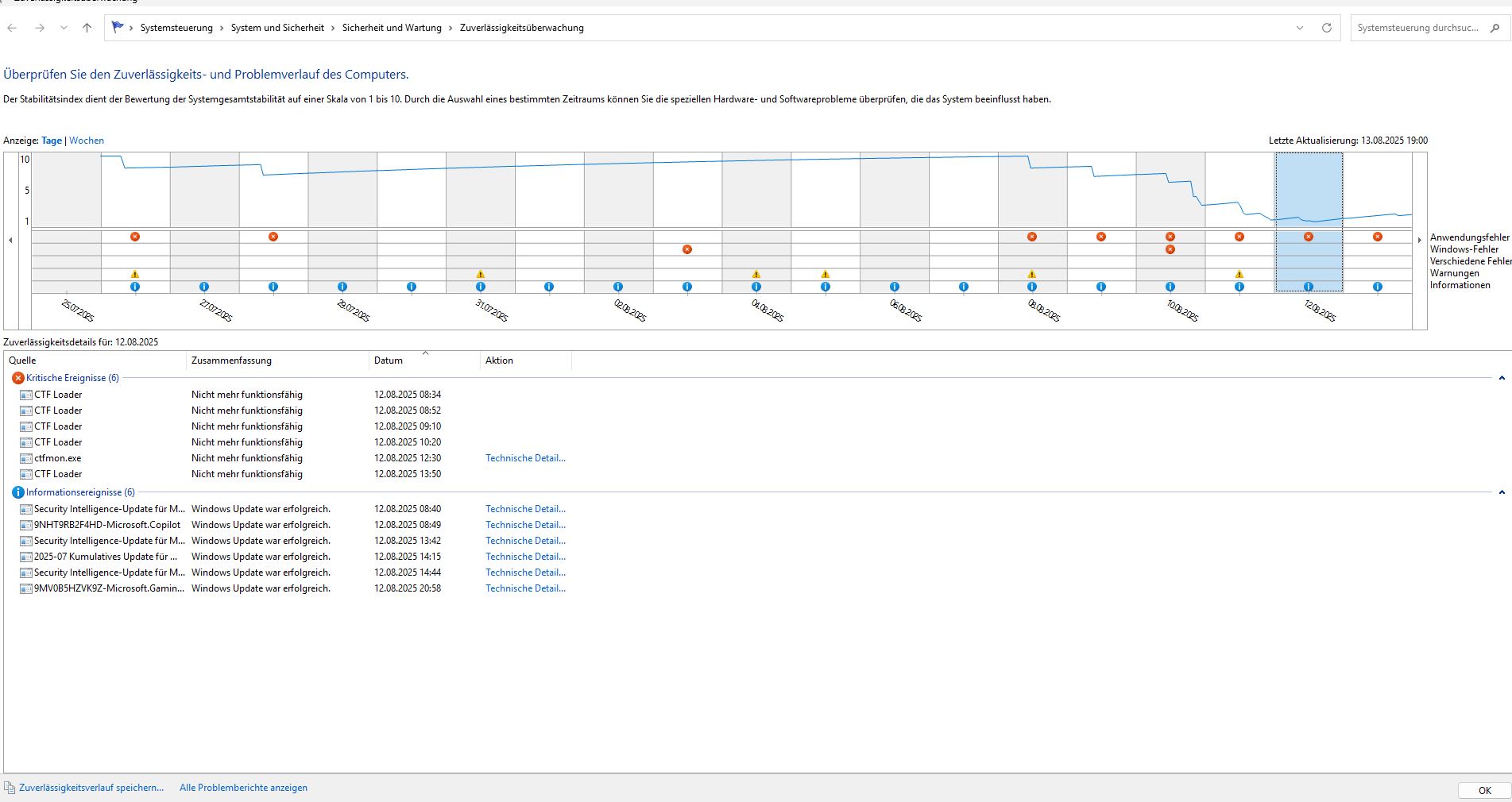Click the warning triangle on 04.08.2025
The width and height of the screenshot is (1512, 802).
click(756, 274)
